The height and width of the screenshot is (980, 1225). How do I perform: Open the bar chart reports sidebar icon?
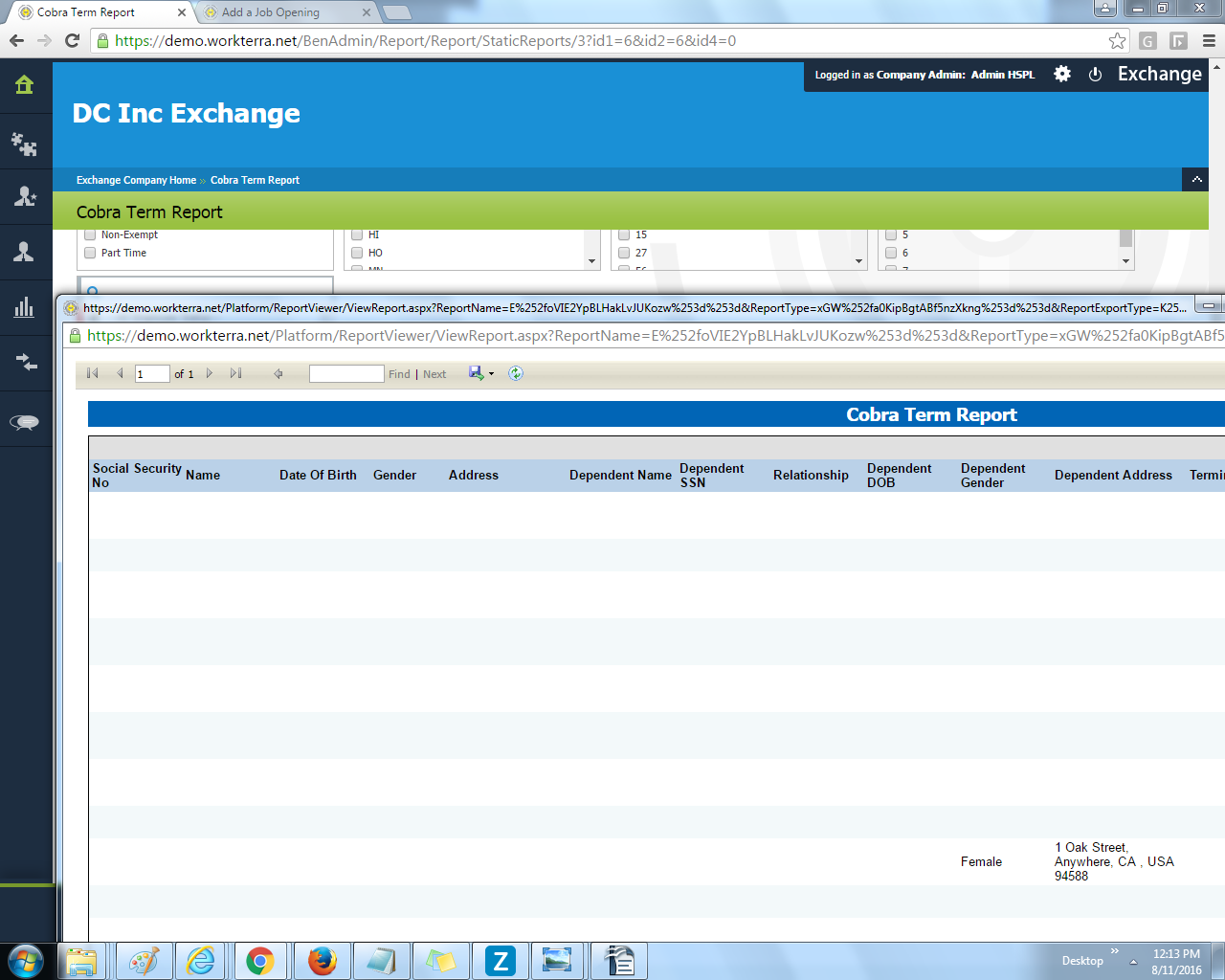coord(25,307)
